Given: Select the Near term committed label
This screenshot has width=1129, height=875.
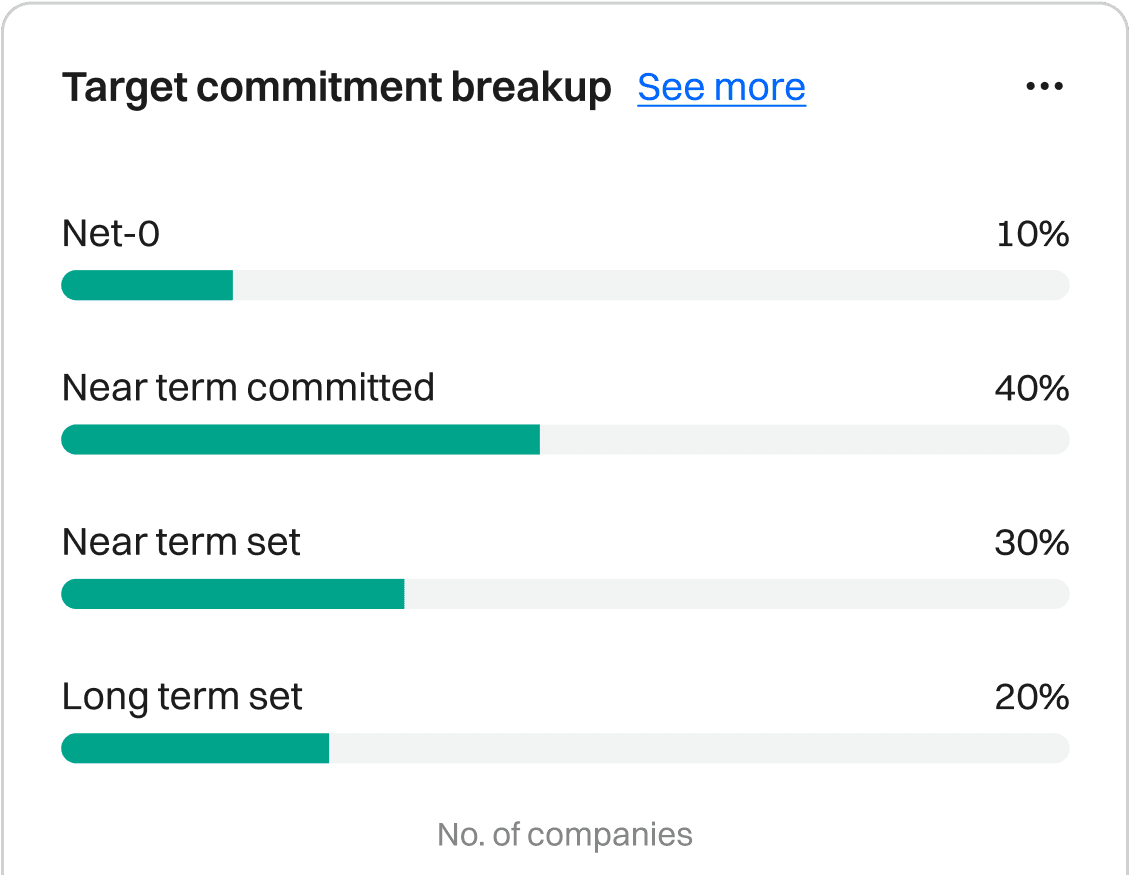Looking at the screenshot, I should [248, 387].
